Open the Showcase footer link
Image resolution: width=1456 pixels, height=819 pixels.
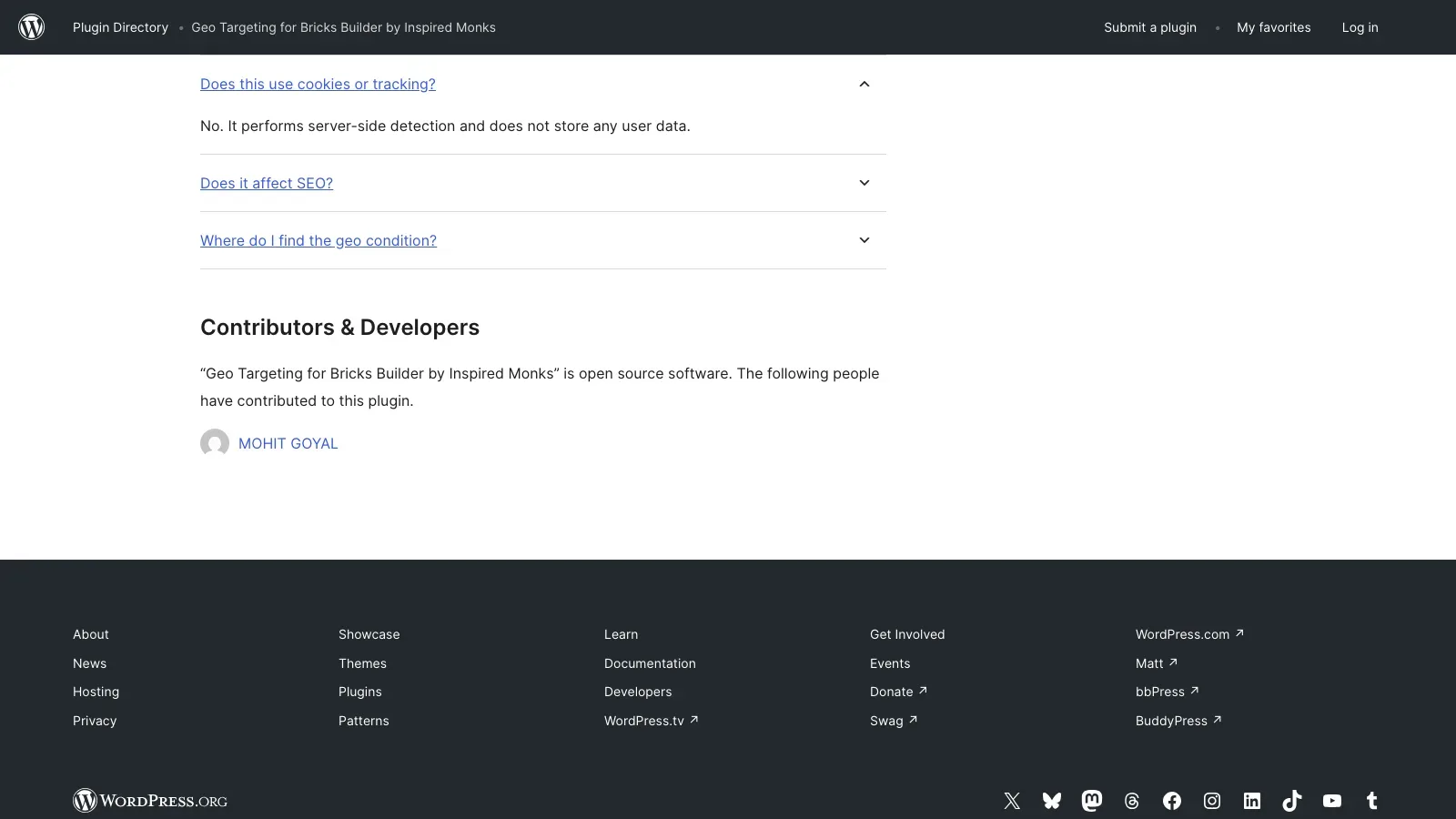(369, 634)
